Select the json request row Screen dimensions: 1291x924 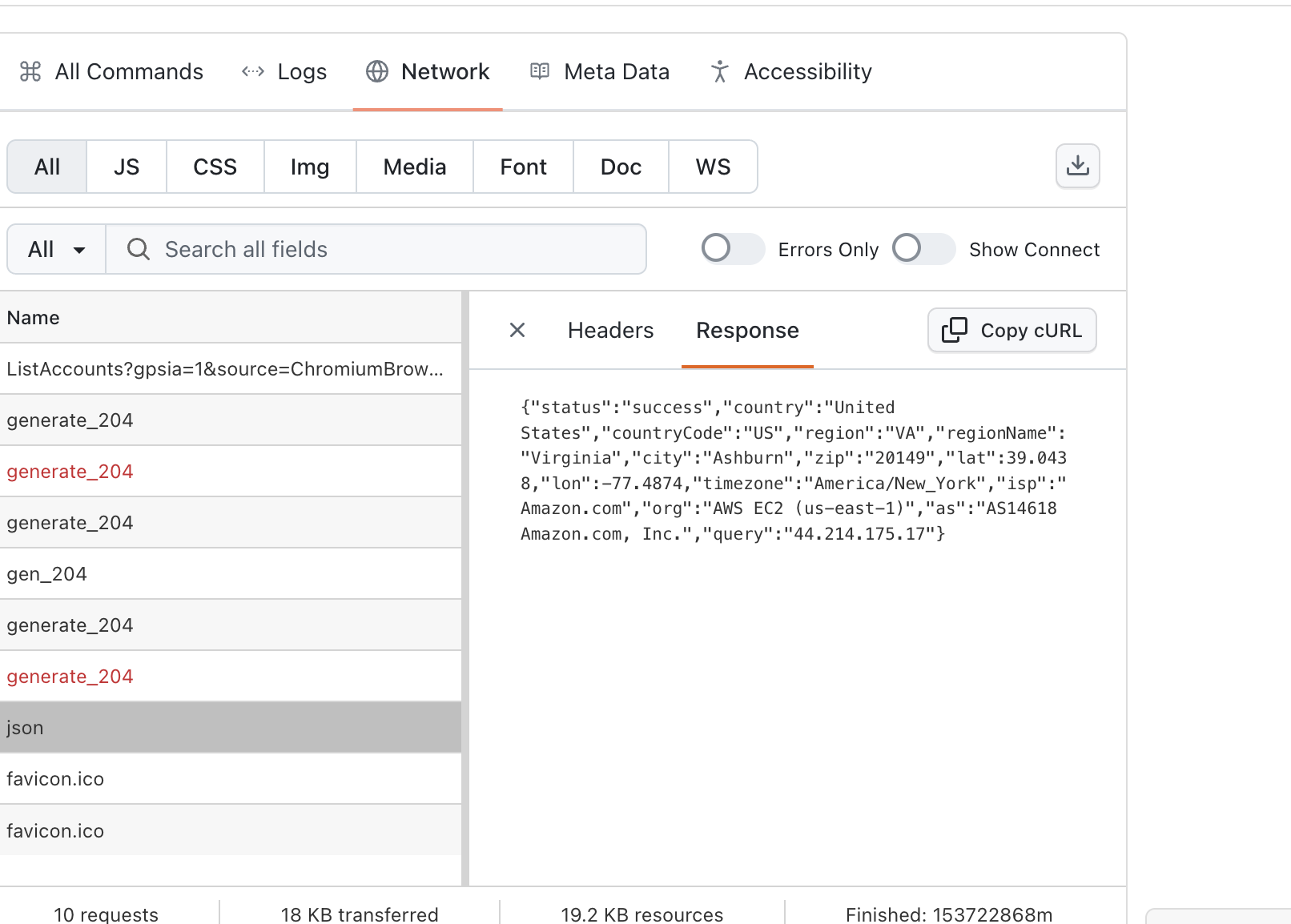231,727
